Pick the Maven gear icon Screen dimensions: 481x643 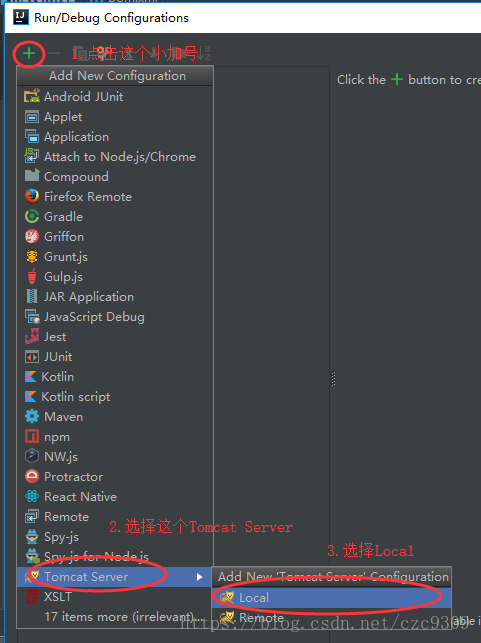click(x=32, y=417)
